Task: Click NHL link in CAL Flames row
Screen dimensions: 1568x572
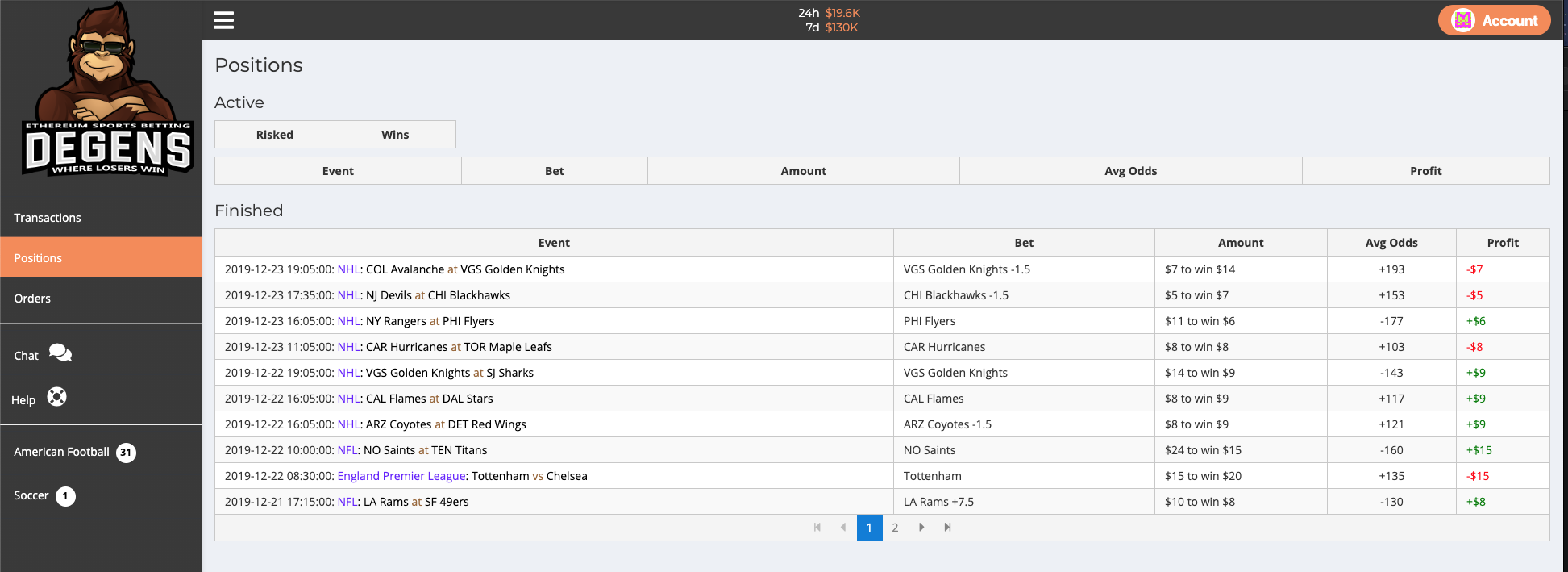Action: pos(348,399)
